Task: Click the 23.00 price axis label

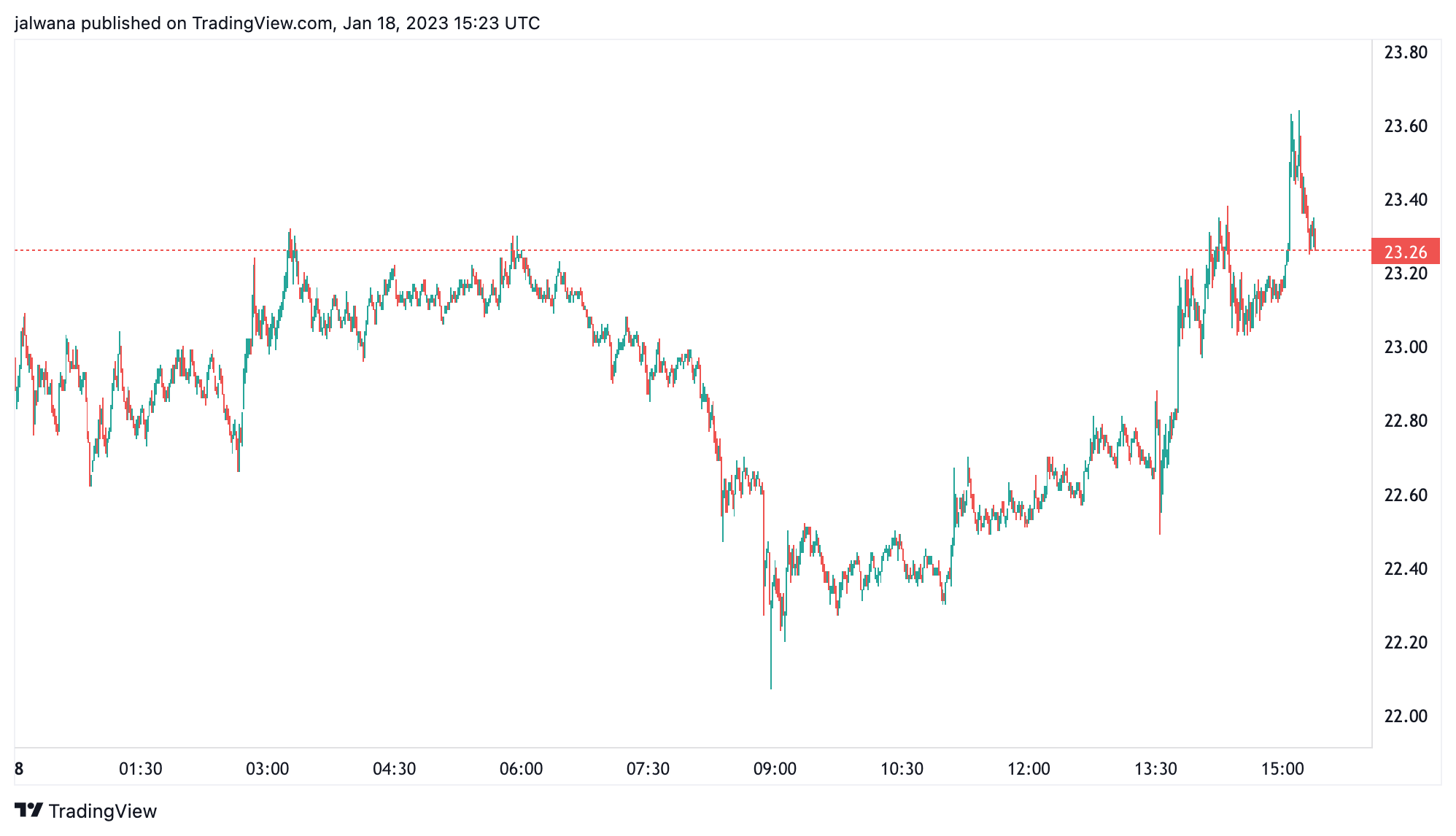Action: point(1405,347)
